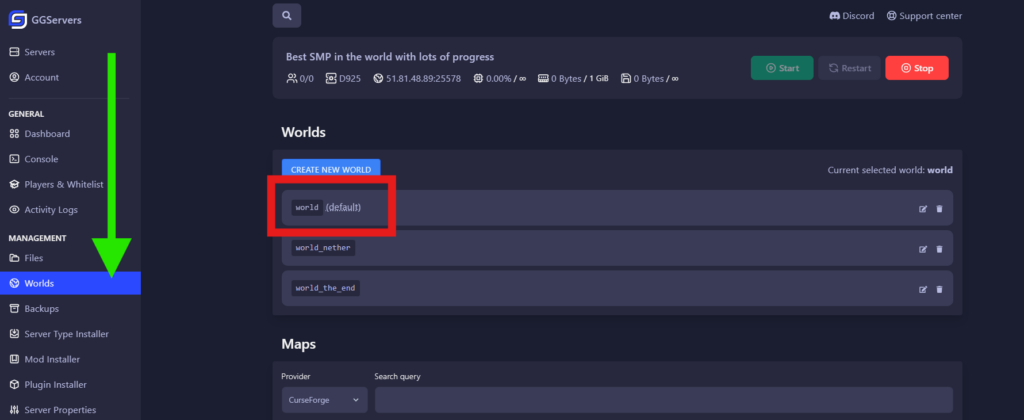Click the Maps search query field

click(663, 400)
